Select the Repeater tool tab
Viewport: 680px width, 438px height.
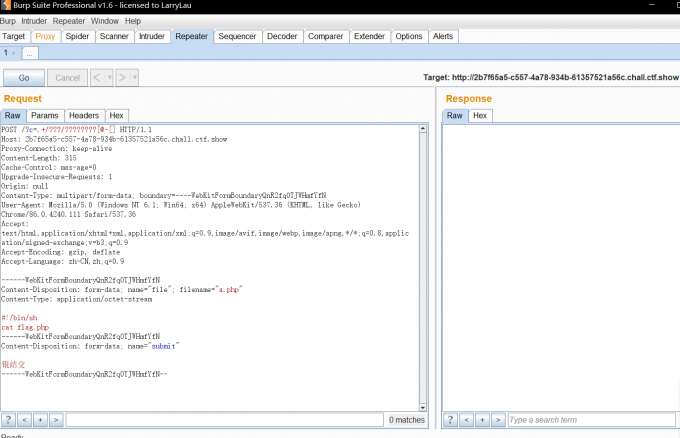(x=191, y=36)
